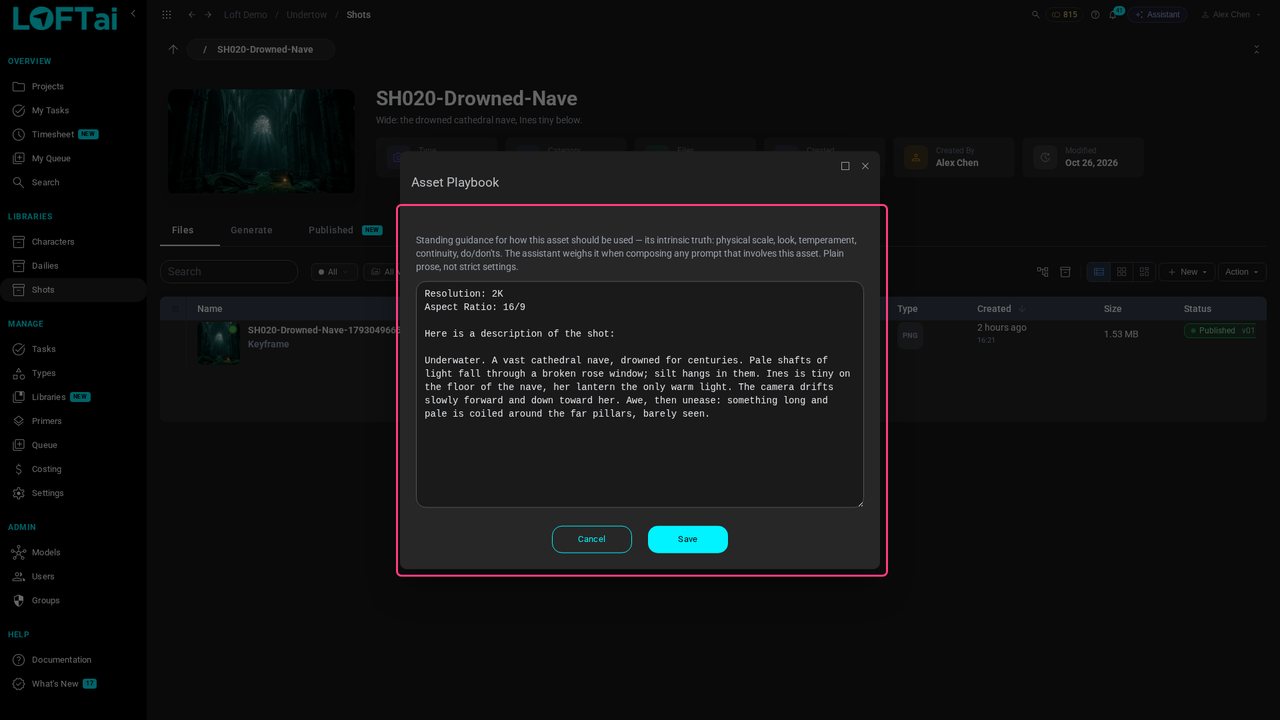Close the Asset Playbook dialog

pyautogui.click(x=865, y=166)
